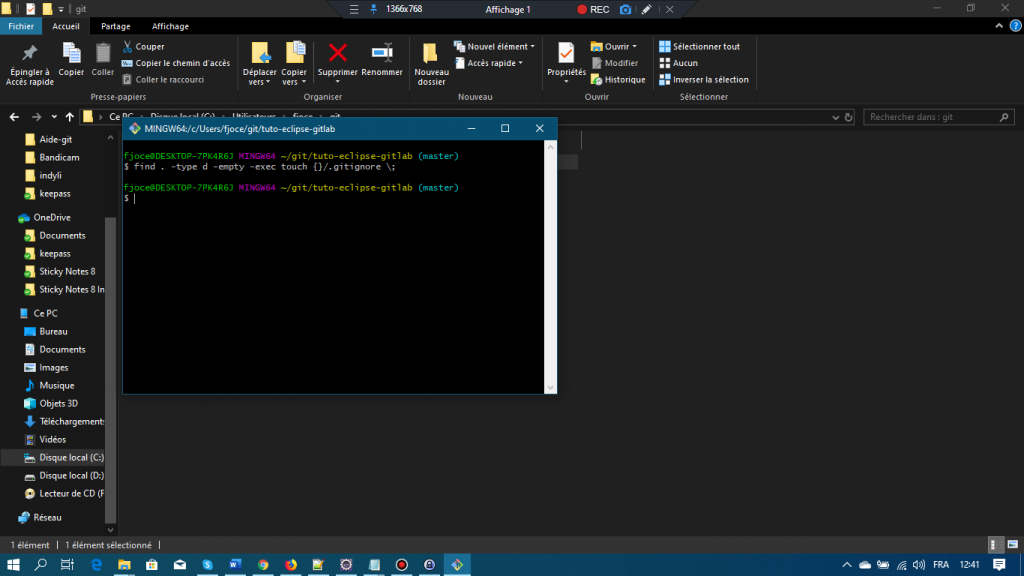Expand the address bar history dropdown
The width and height of the screenshot is (1024, 576).
(835, 117)
